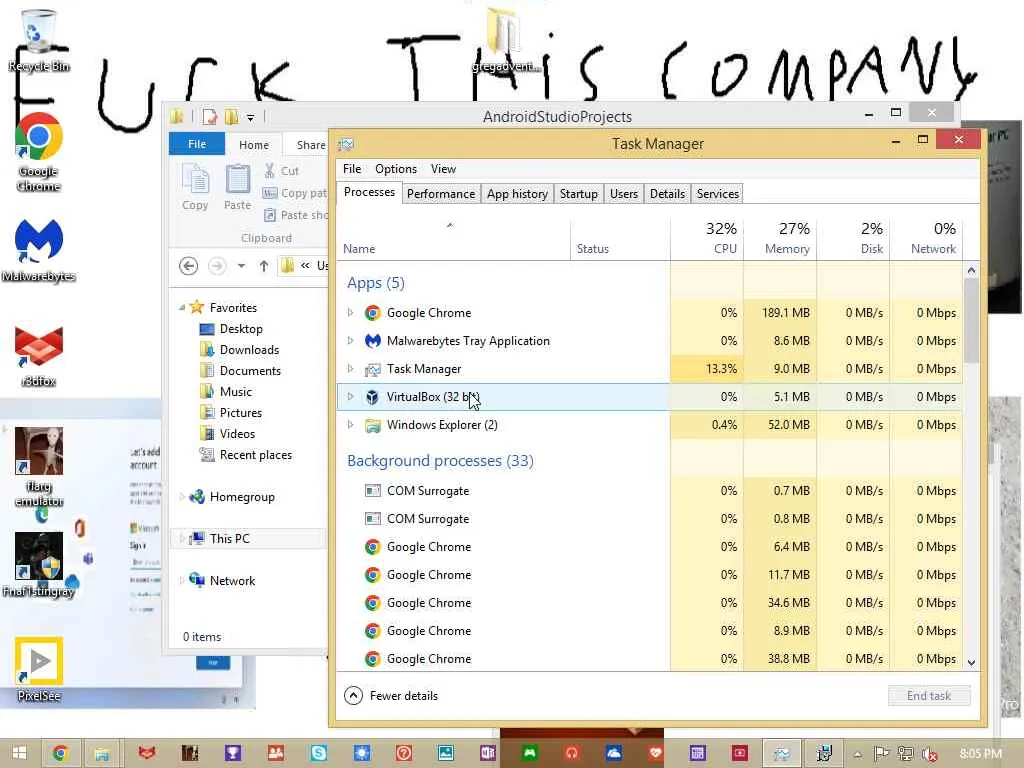
Task: Go back in AndroidStudioProjects Explorer window
Action: (x=188, y=266)
